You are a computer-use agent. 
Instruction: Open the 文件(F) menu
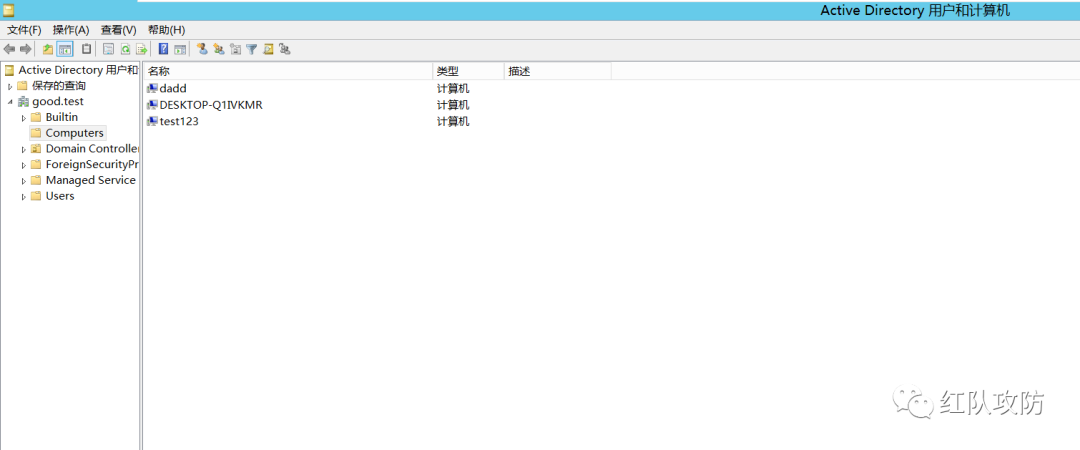[x=24, y=30]
